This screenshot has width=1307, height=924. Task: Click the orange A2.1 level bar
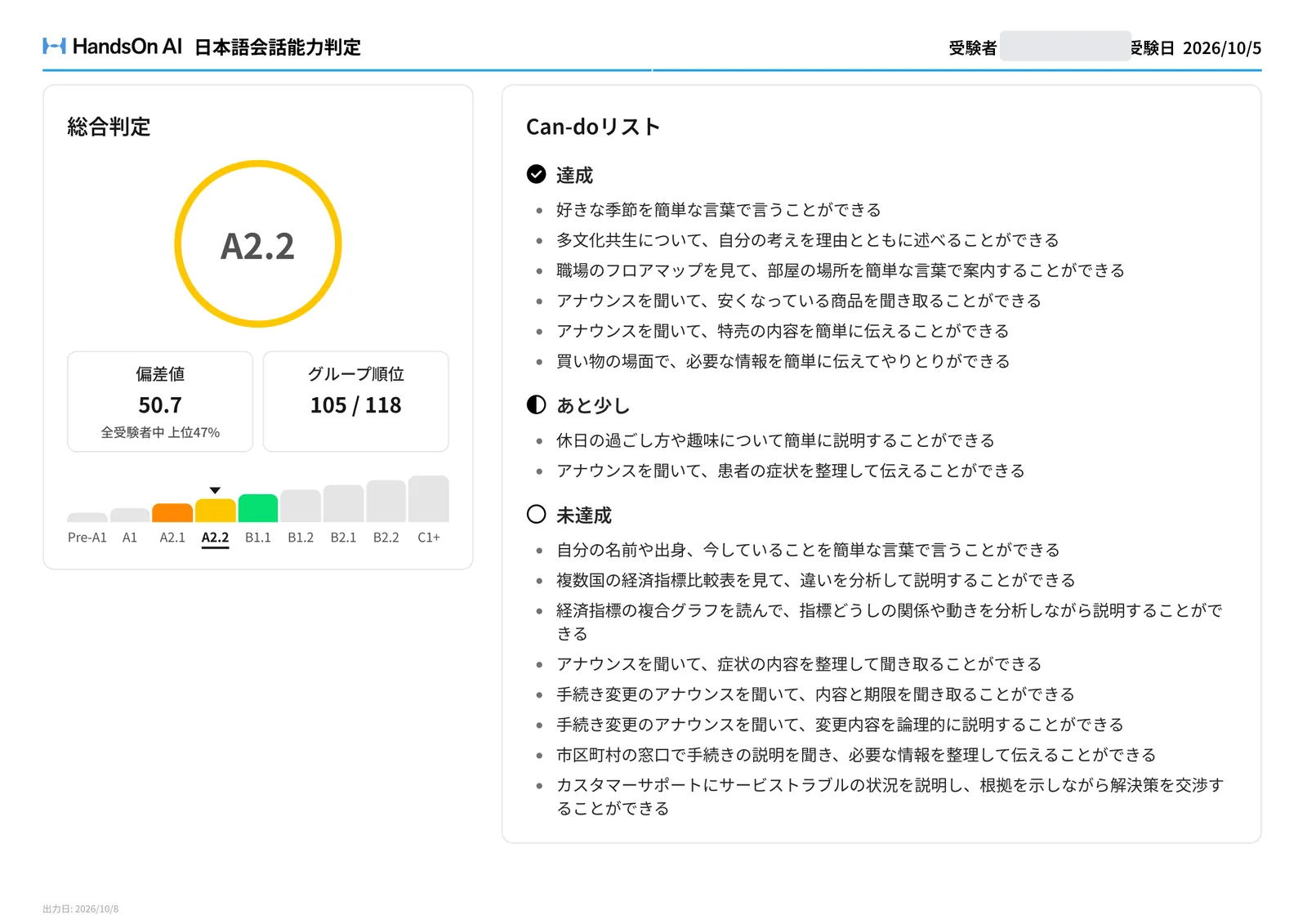[x=172, y=513]
